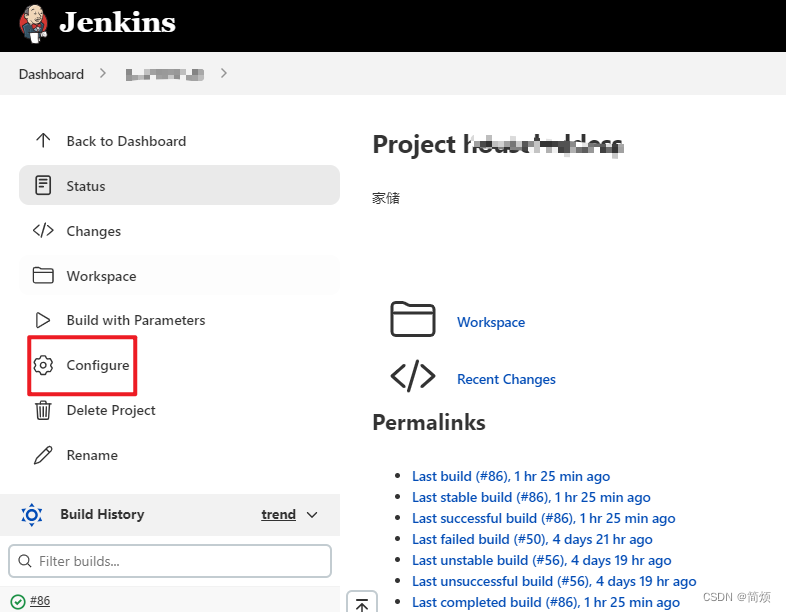Expand the chevron after Dashboard breadcrumb

pos(104,74)
